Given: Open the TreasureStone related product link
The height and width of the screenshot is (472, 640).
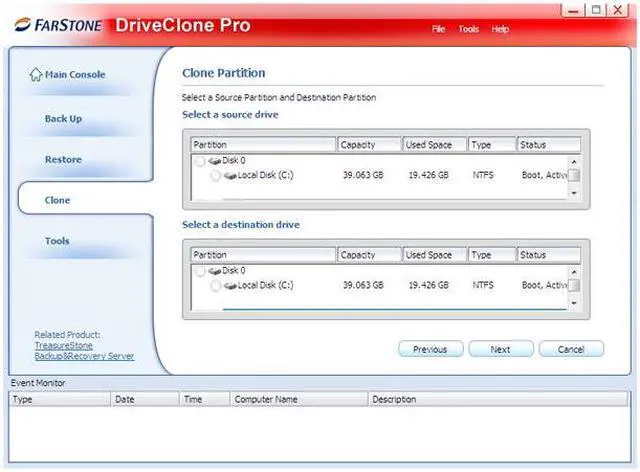Looking at the screenshot, I should click(x=63, y=346).
